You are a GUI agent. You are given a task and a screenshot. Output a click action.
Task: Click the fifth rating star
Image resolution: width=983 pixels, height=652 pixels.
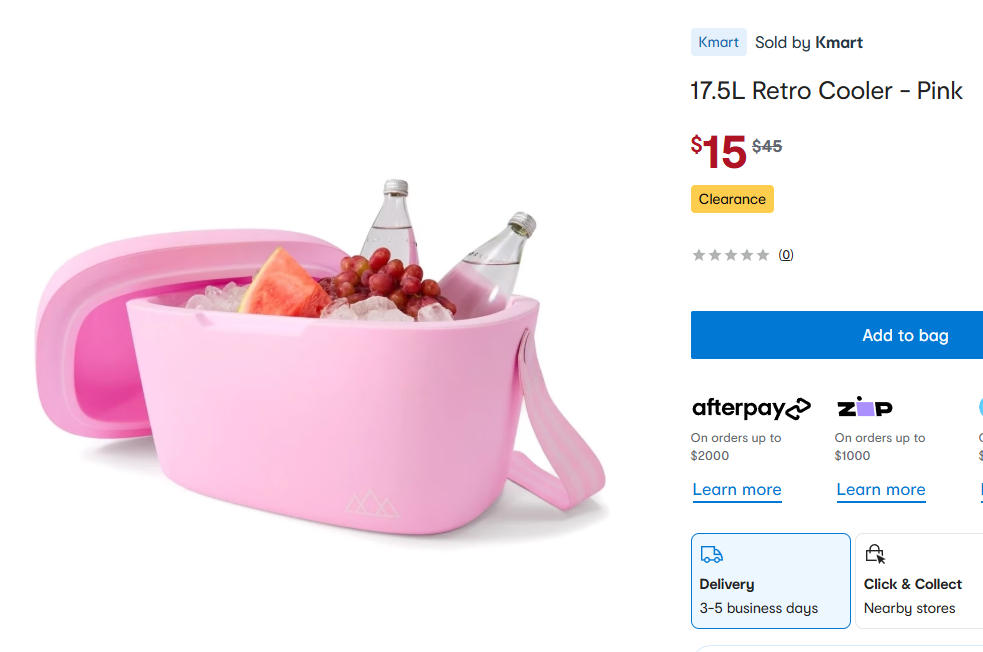point(763,255)
